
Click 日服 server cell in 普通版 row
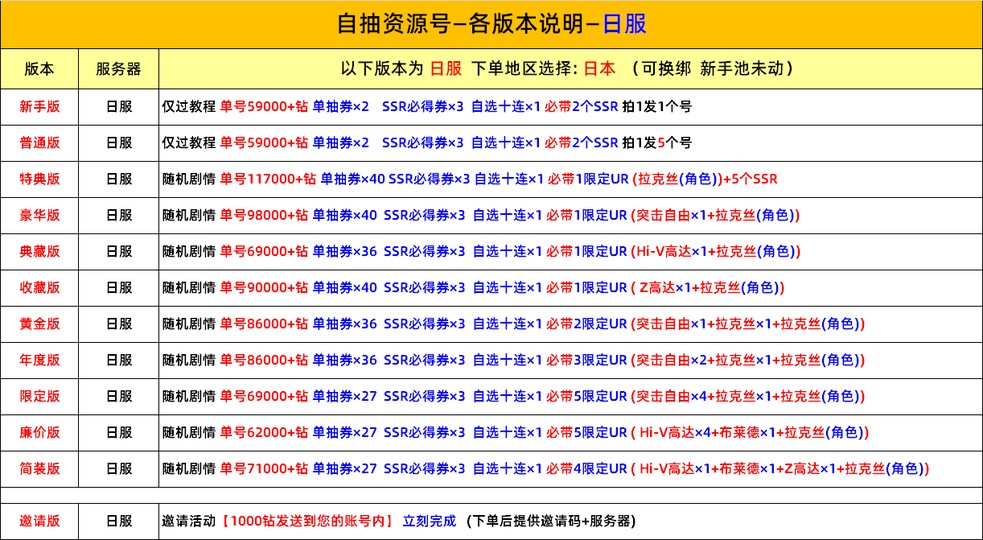click(119, 143)
